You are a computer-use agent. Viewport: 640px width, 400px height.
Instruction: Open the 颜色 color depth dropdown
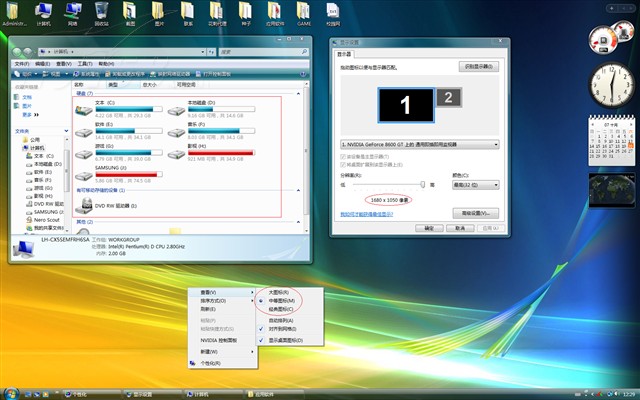point(476,185)
